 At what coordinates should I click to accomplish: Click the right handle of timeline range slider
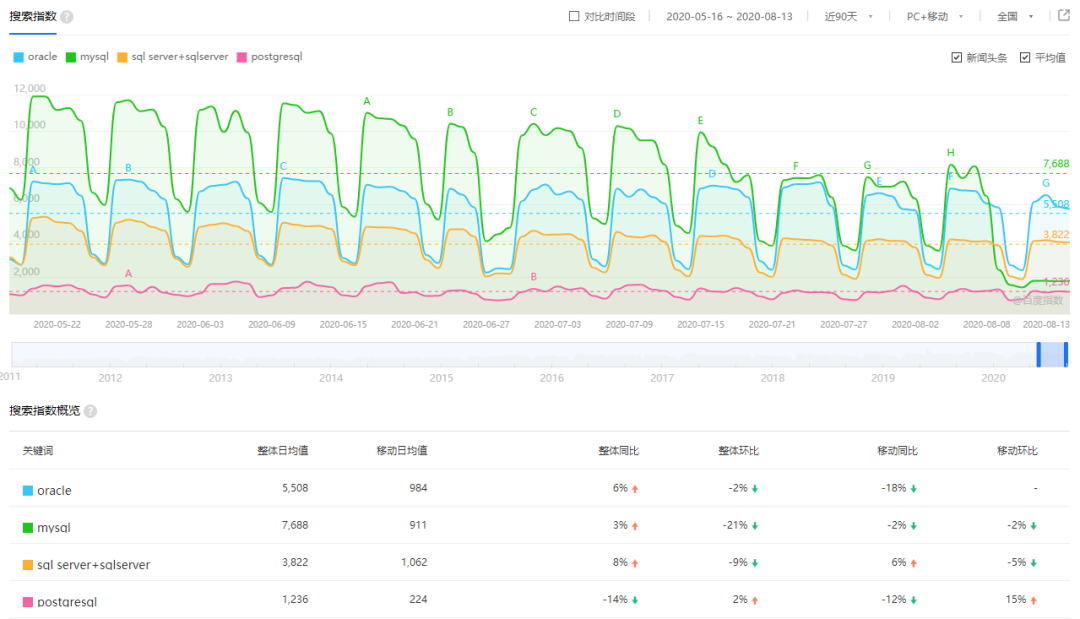tap(1066, 354)
